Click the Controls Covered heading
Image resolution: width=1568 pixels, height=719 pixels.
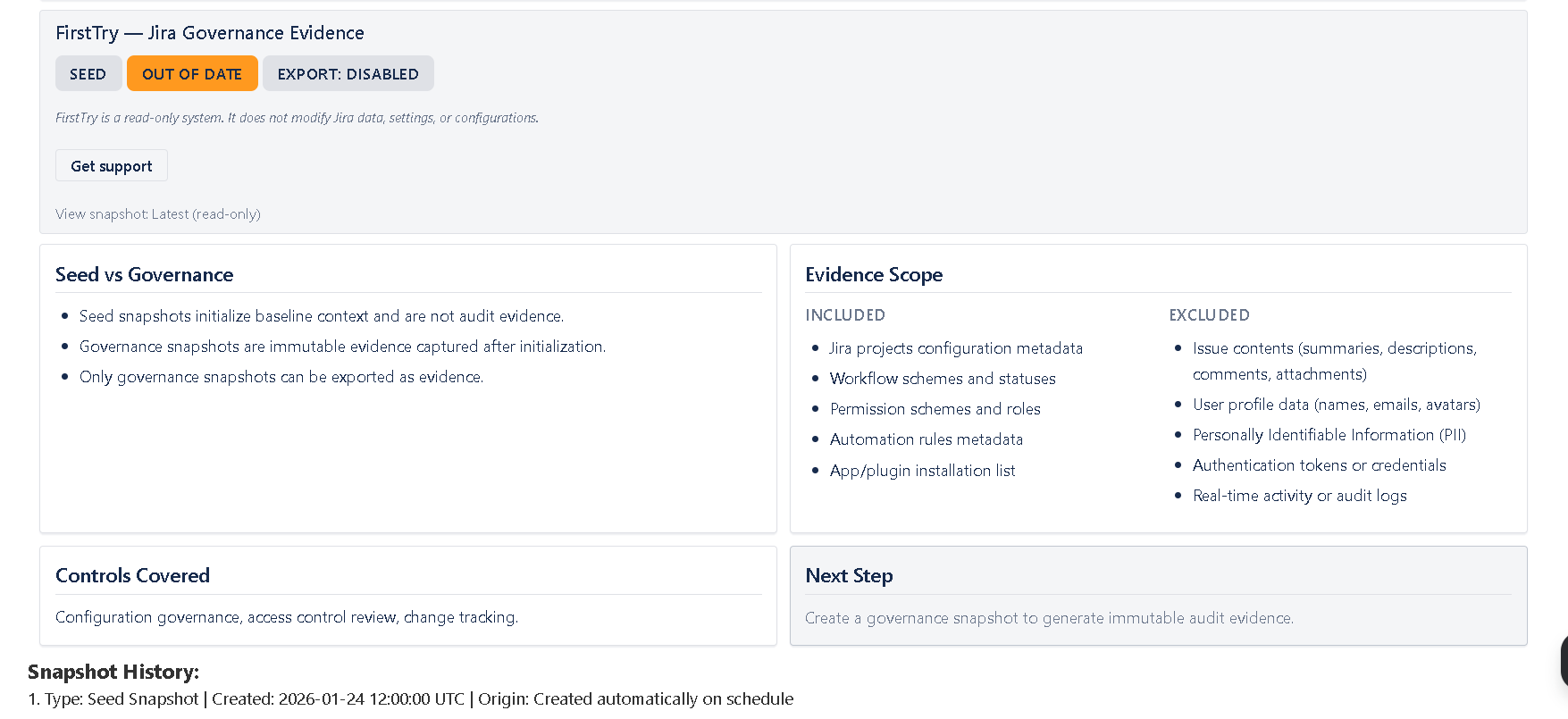coord(132,575)
